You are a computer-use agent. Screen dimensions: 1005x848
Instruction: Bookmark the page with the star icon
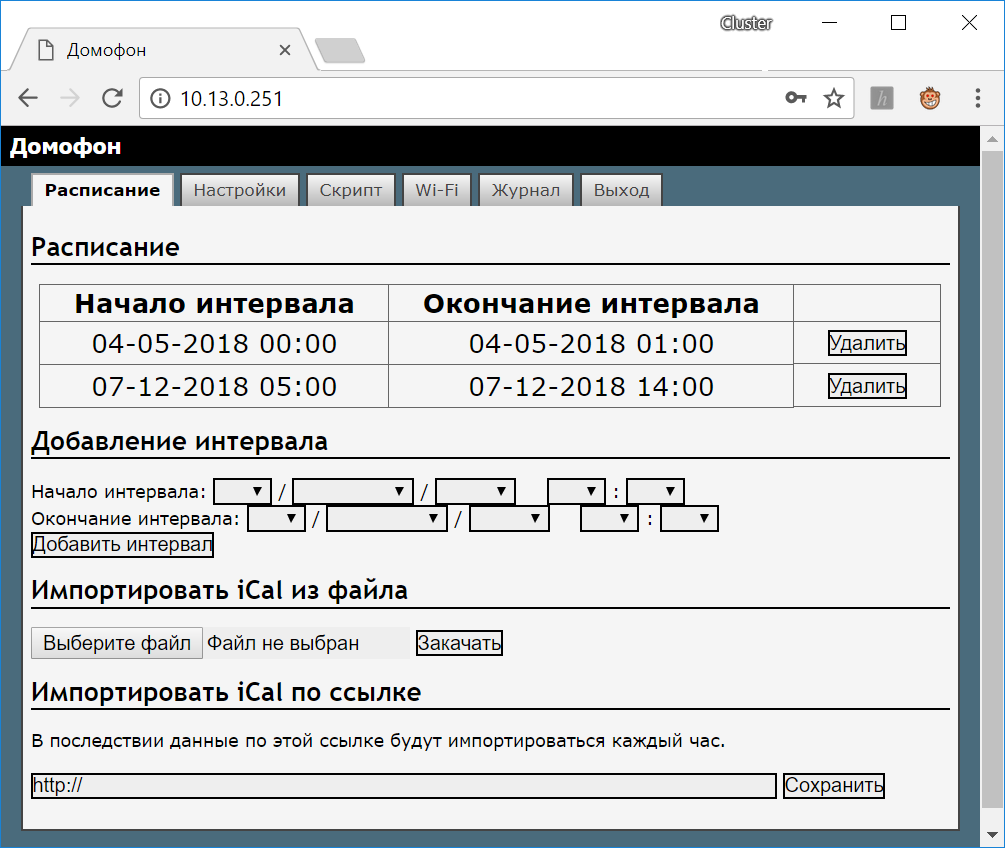tap(833, 98)
